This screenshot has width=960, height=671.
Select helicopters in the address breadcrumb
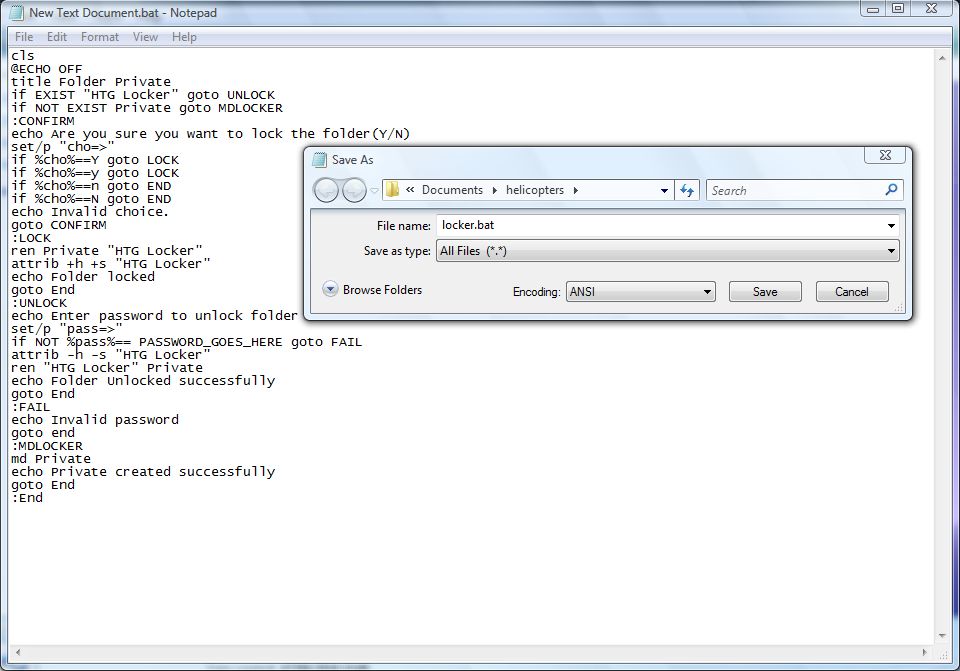pyautogui.click(x=534, y=190)
